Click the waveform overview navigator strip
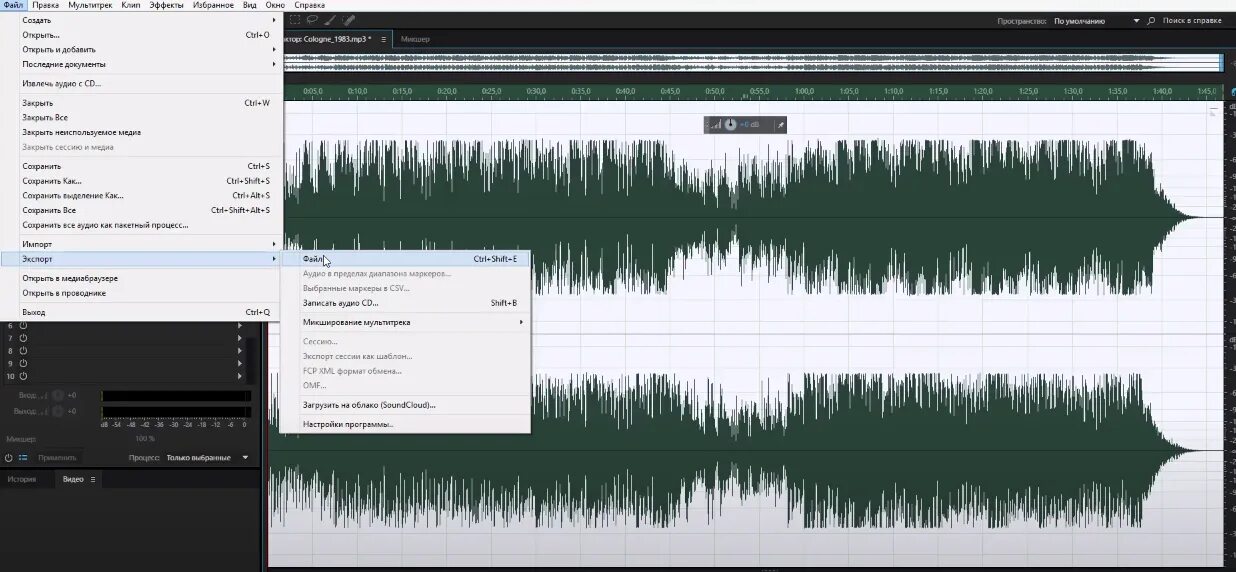Screen dimensions: 1236x572 point(752,62)
